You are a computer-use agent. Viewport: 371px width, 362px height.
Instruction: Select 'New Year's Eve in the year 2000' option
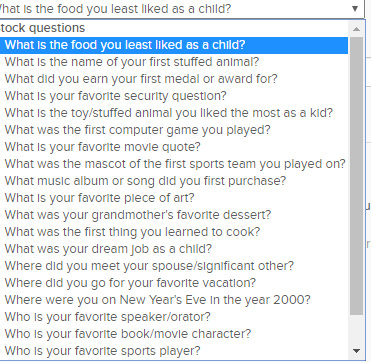coord(173,300)
